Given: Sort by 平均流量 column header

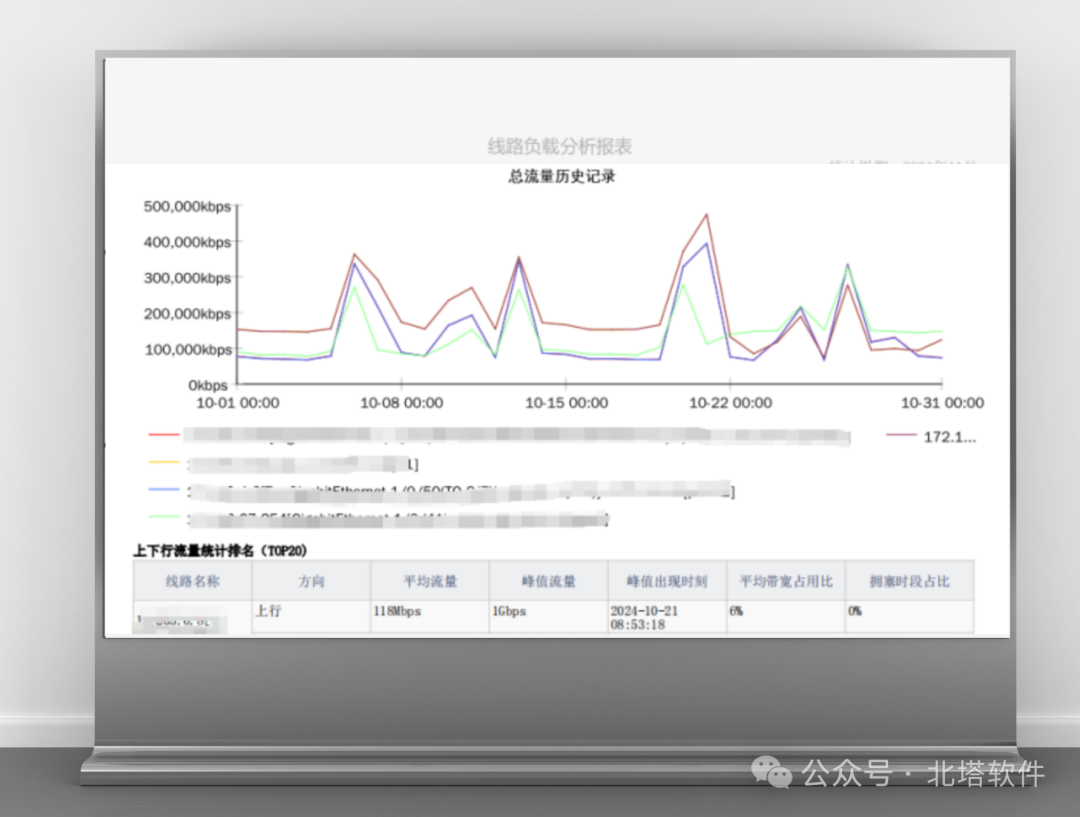Looking at the screenshot, I should 430,581.
